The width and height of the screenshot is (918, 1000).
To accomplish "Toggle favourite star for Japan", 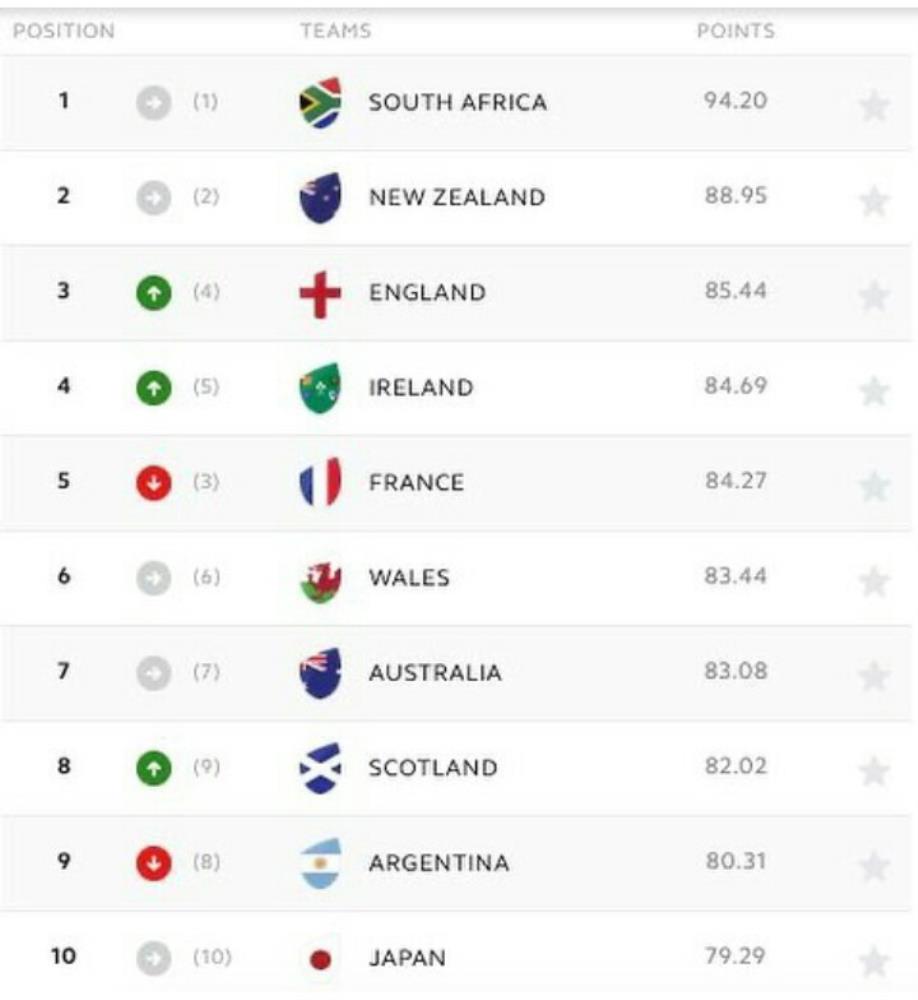I will (874, 961).
